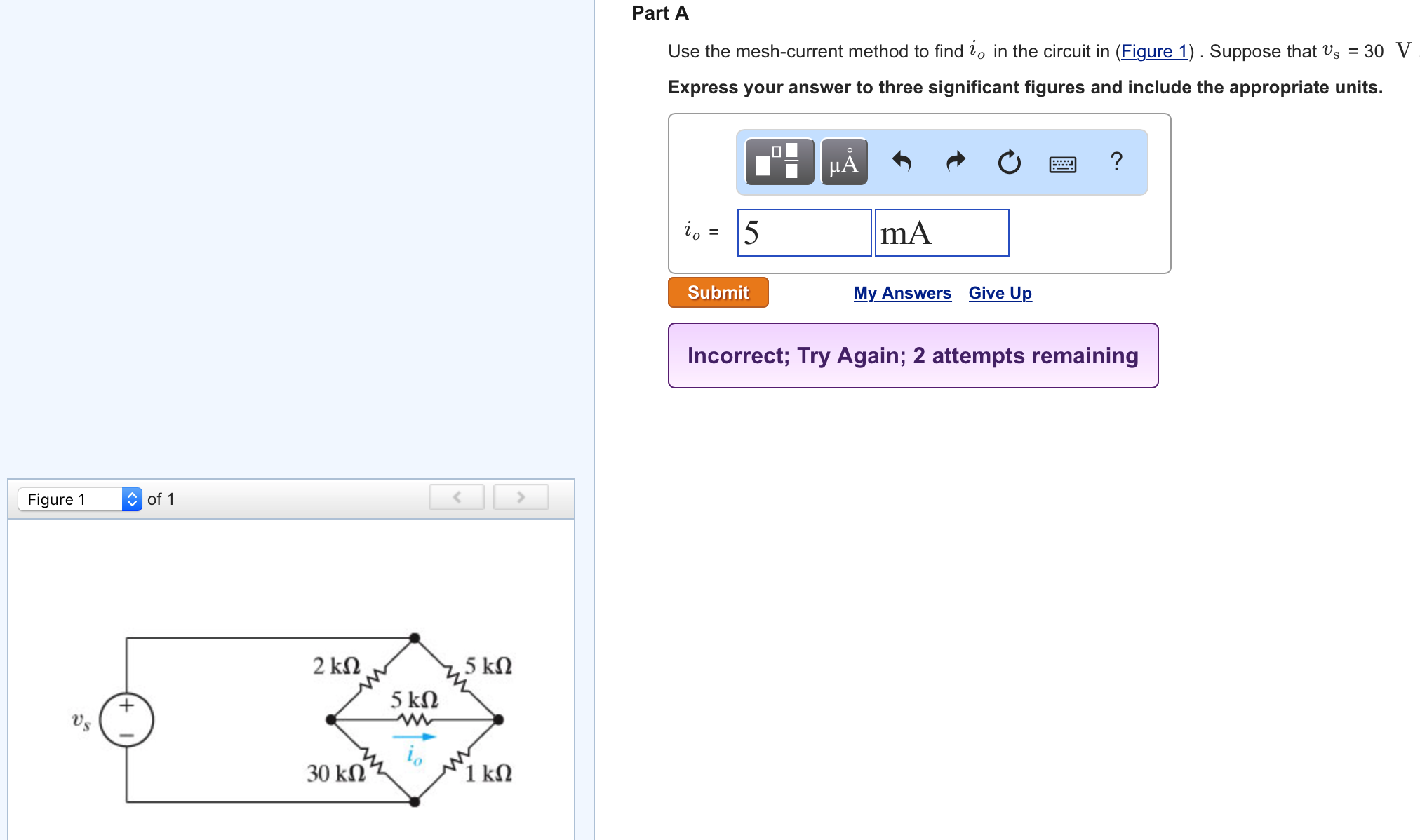The image size is (1420, 840).
Task: Click the 30 kΩ resistor label
Action: 335,773
